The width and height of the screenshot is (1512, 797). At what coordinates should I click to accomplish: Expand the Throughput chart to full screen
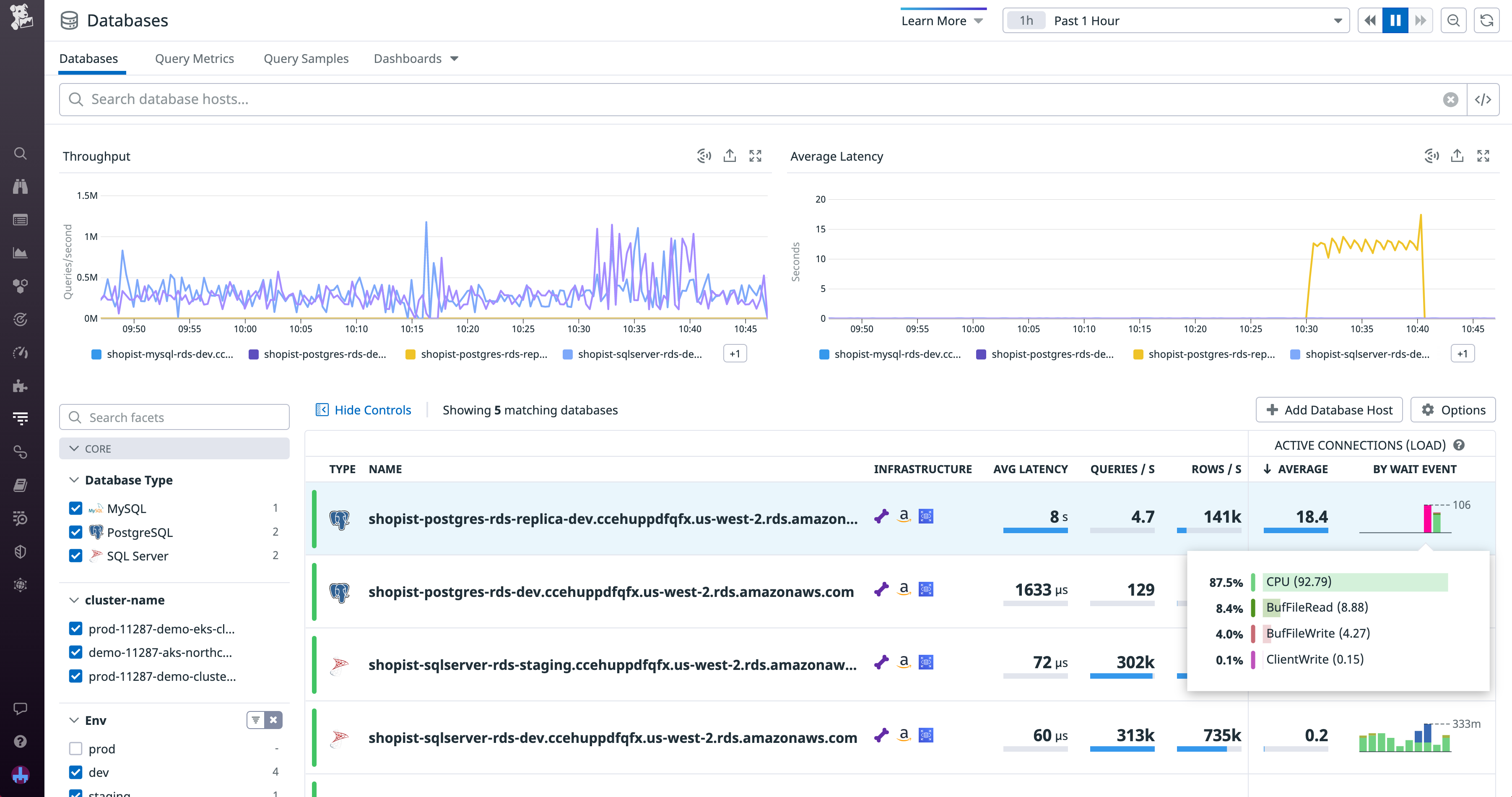click(756, 156)
